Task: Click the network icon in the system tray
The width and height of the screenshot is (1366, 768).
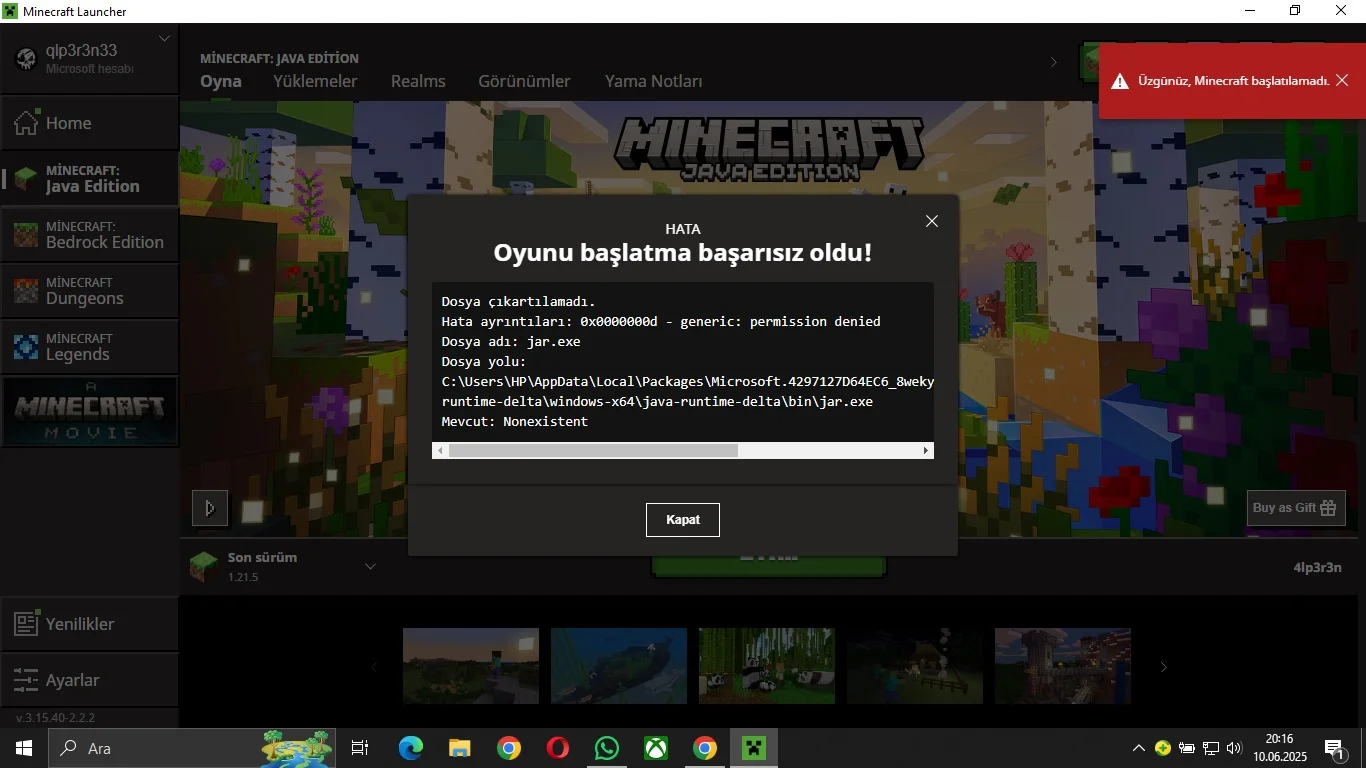Action: [x=1211, y=748]
